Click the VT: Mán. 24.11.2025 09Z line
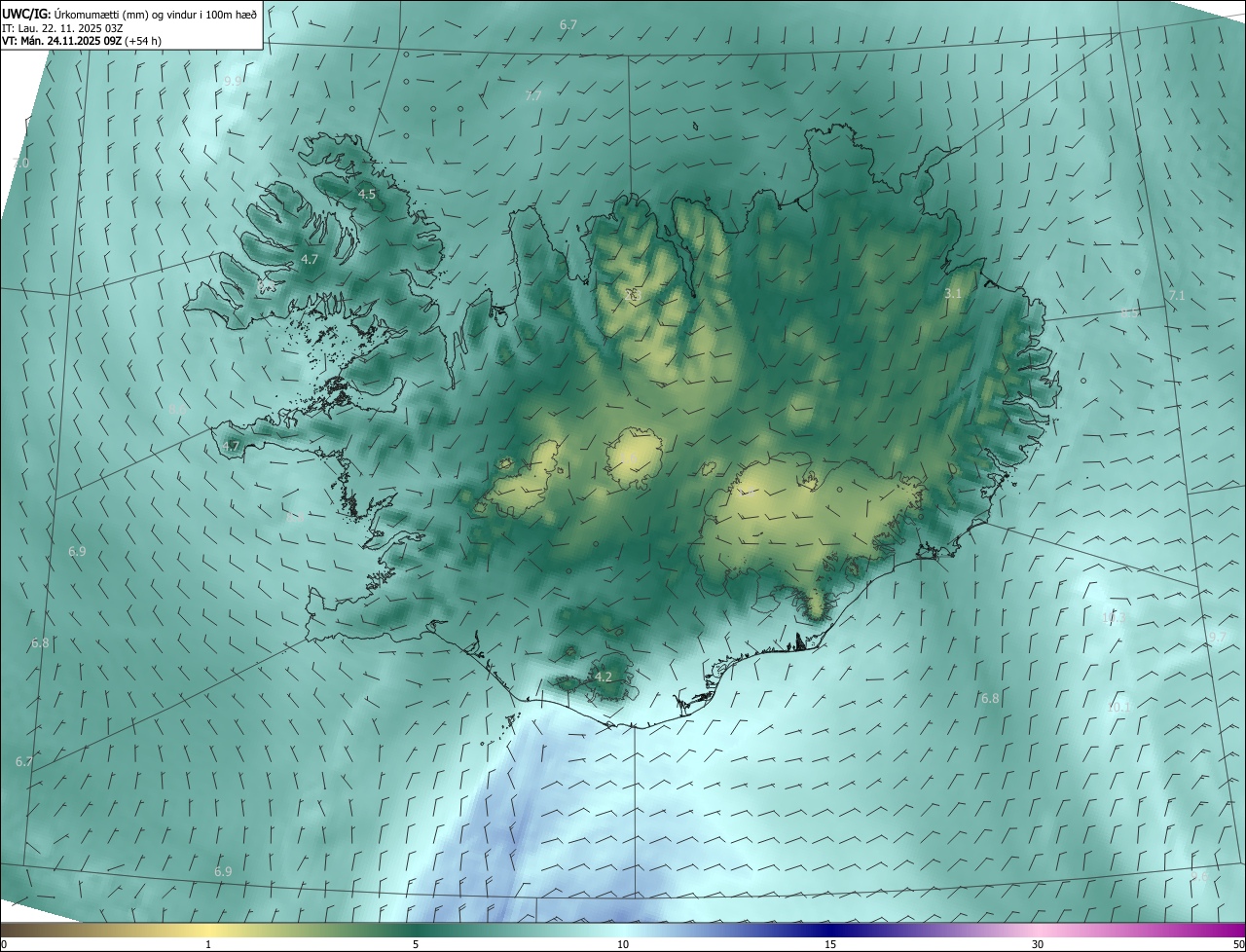Screen dimensions: 1246x952 tap(82, 41)
